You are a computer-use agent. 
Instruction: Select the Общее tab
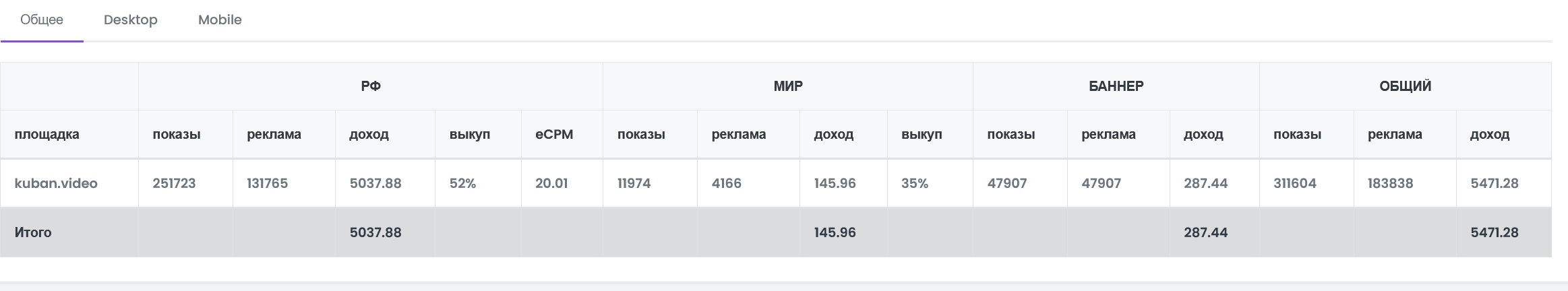point(42,20)
